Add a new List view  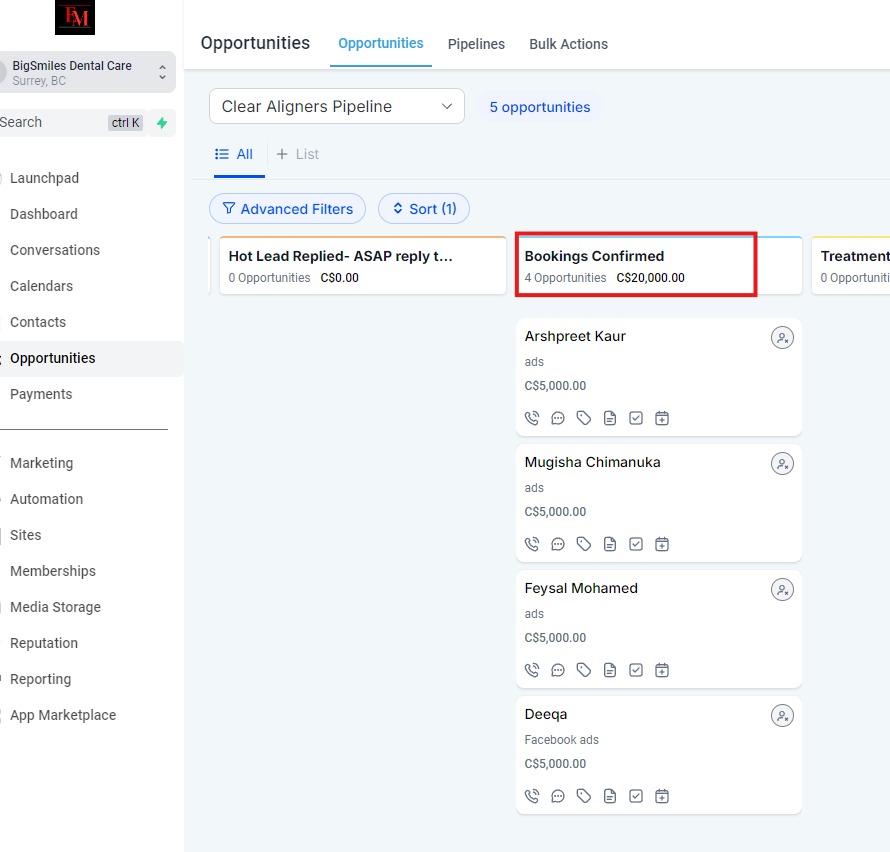coord(298,154)
